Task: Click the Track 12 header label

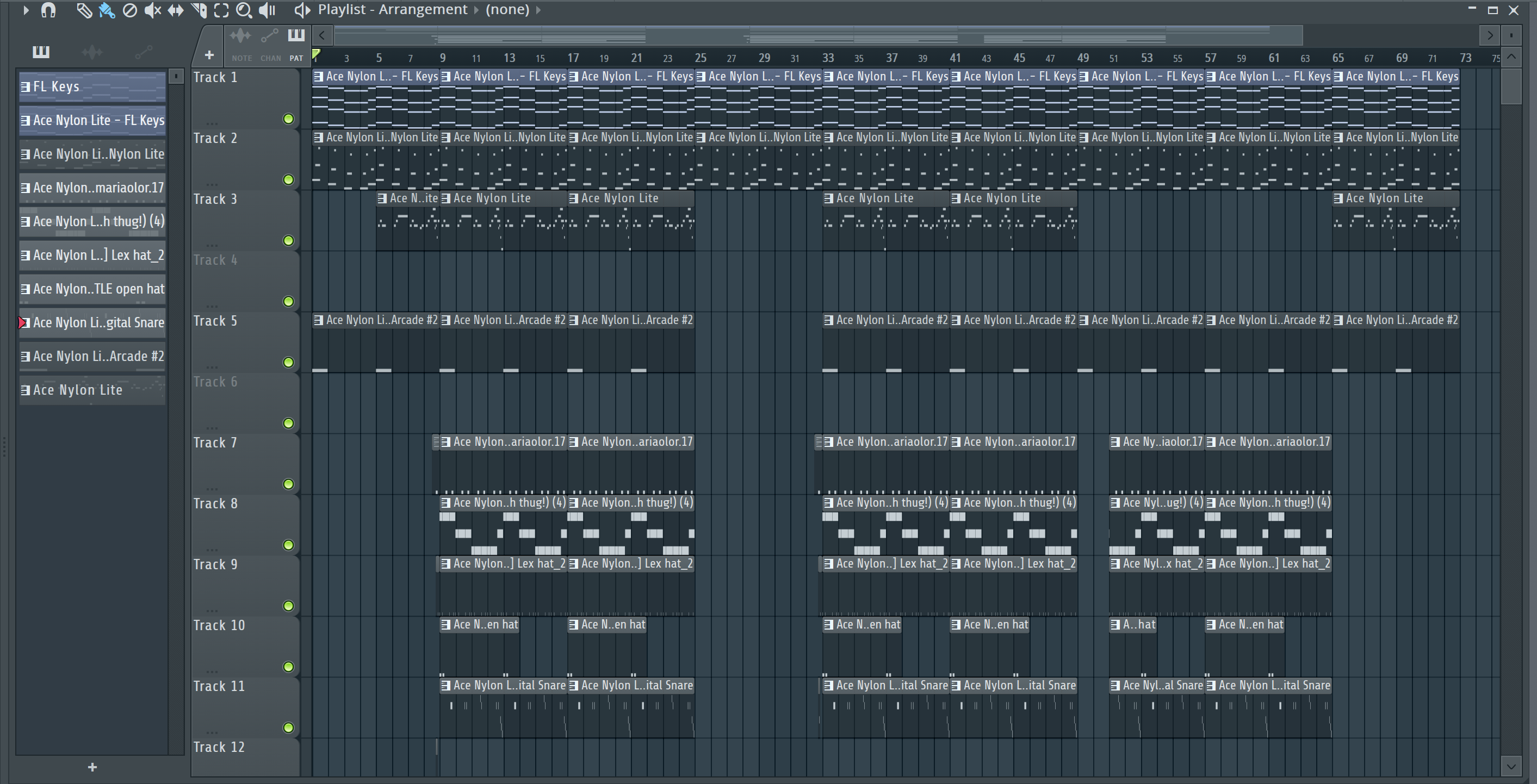Action: pyautogui.click(x=219, y=747)
